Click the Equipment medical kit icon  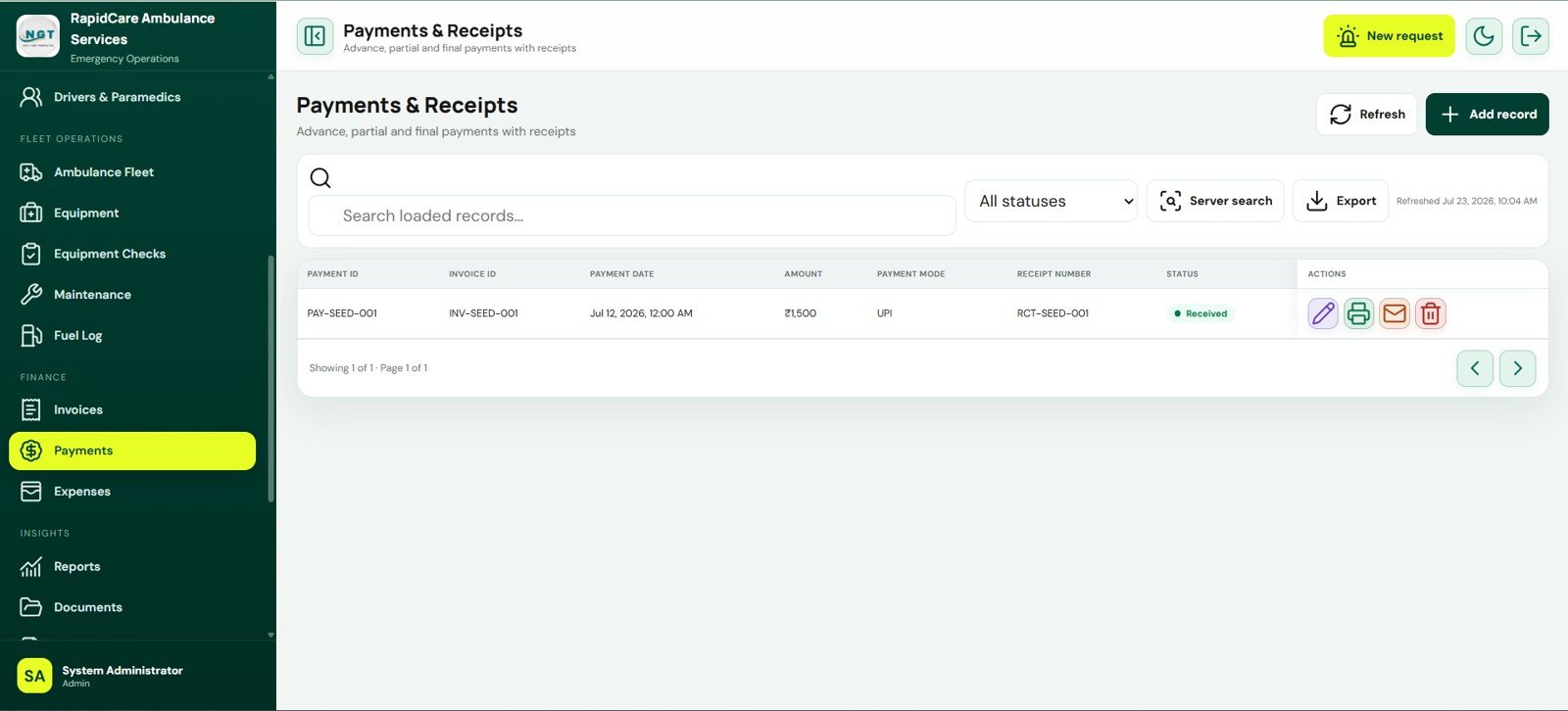pos(31,213)
